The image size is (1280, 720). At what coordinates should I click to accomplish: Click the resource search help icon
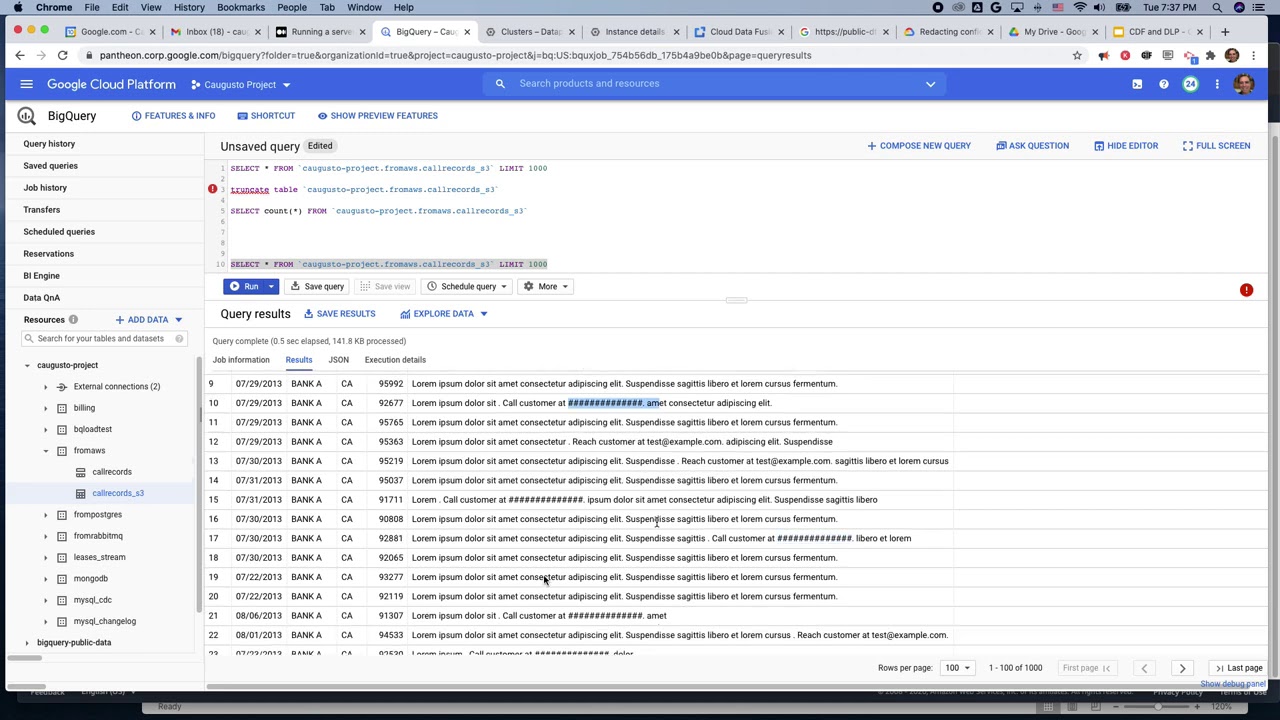click(x=179, y=339)
